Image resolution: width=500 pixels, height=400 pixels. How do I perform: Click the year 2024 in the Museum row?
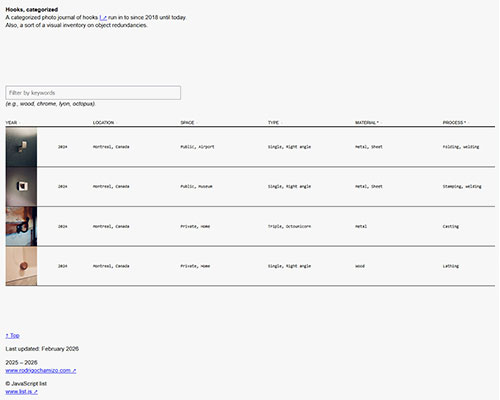63,186
